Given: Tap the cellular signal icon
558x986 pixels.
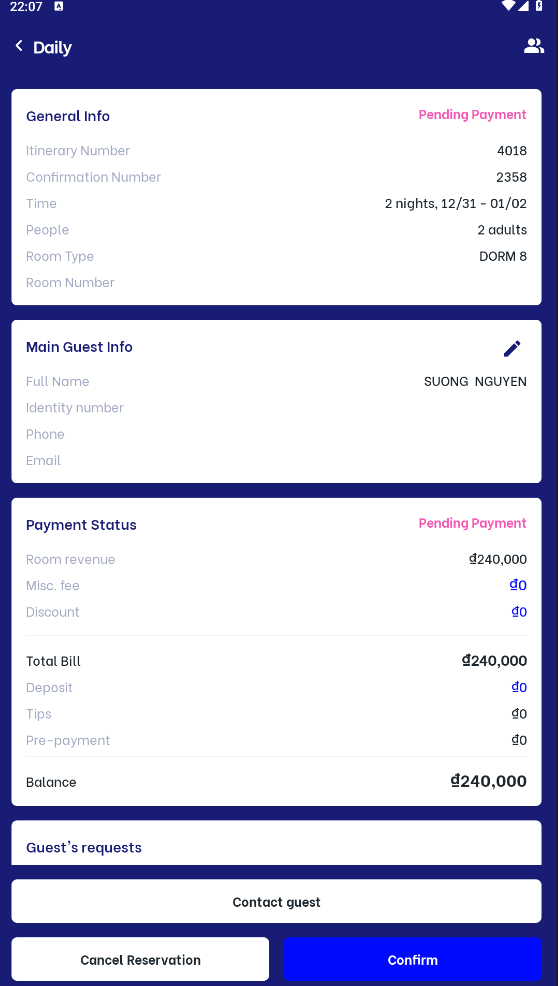Looking at the screenshot, I should pos(523,6).
